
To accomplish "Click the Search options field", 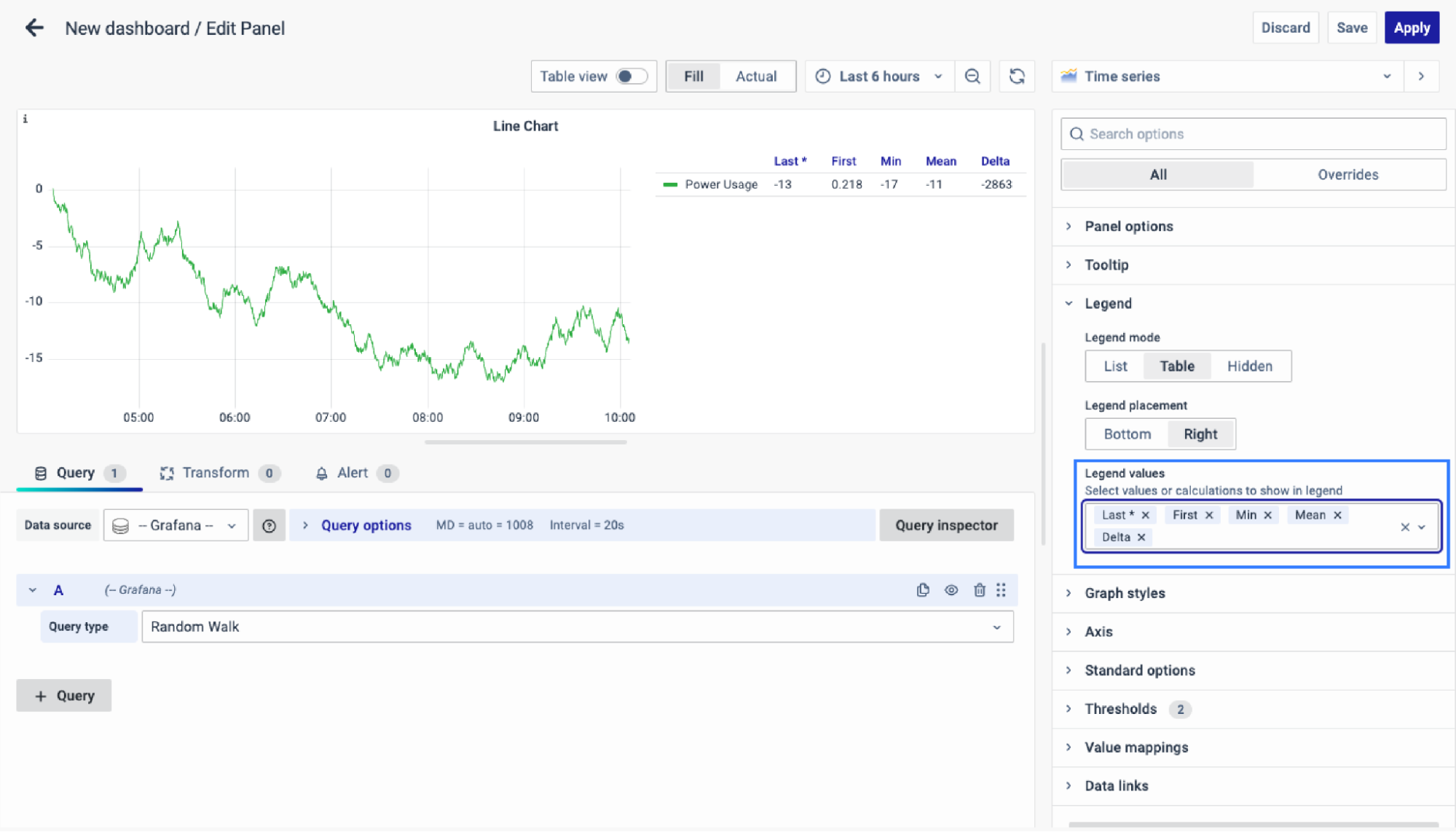I will tap(1253, 134).
